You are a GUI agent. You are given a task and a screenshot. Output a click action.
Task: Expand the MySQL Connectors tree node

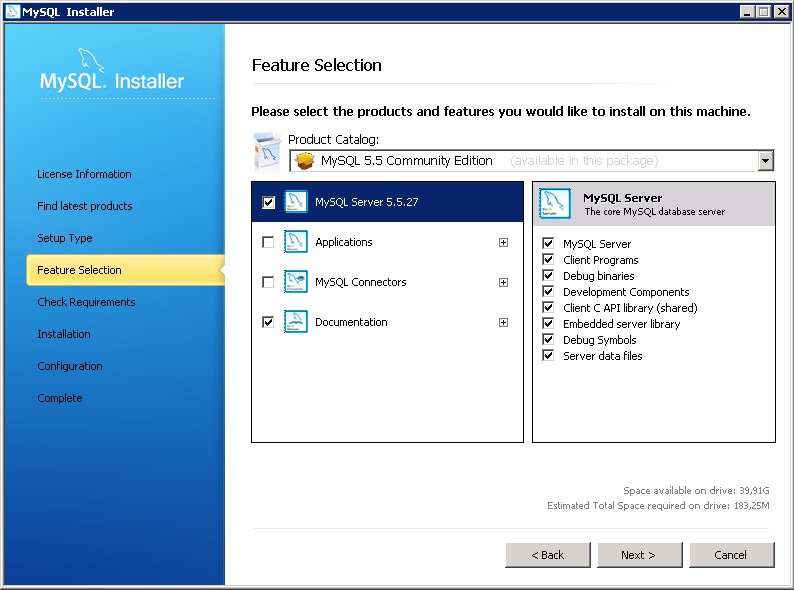(503, 283)
